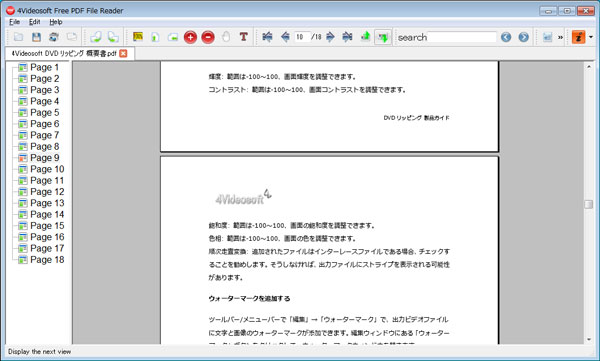Click the '/18' total pages text
Image resolution: width=600 pixels, height=361 pixels.
(x=316, y=37)
